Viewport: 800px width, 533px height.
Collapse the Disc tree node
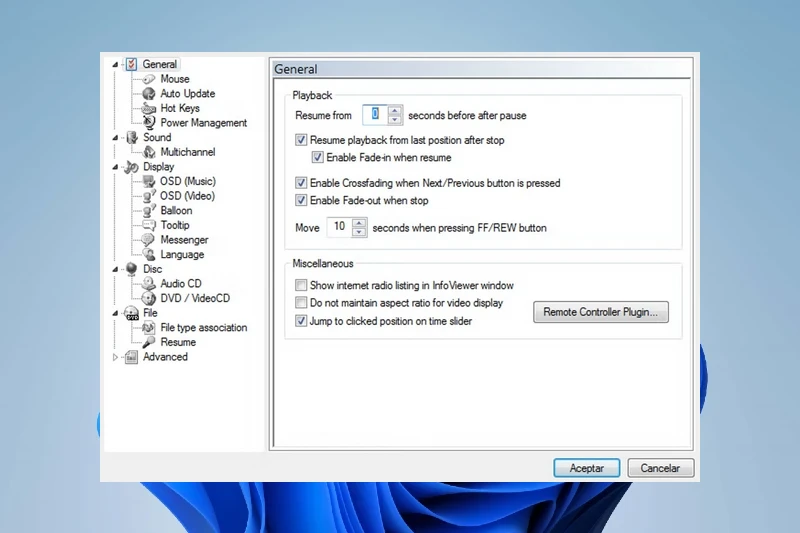coord(115,269)
